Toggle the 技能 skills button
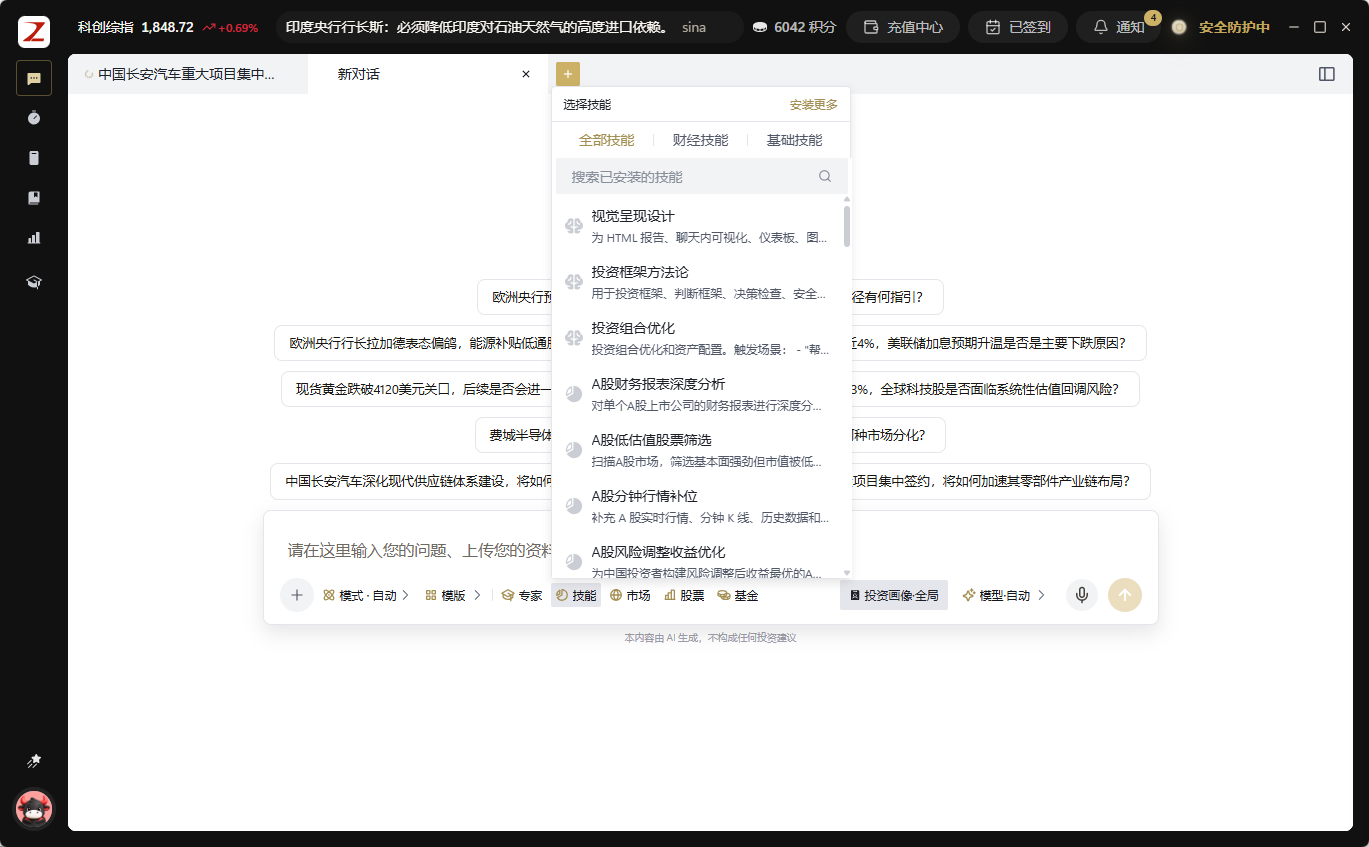Viewport: 1369px width, 847px height. click(576, 595)
